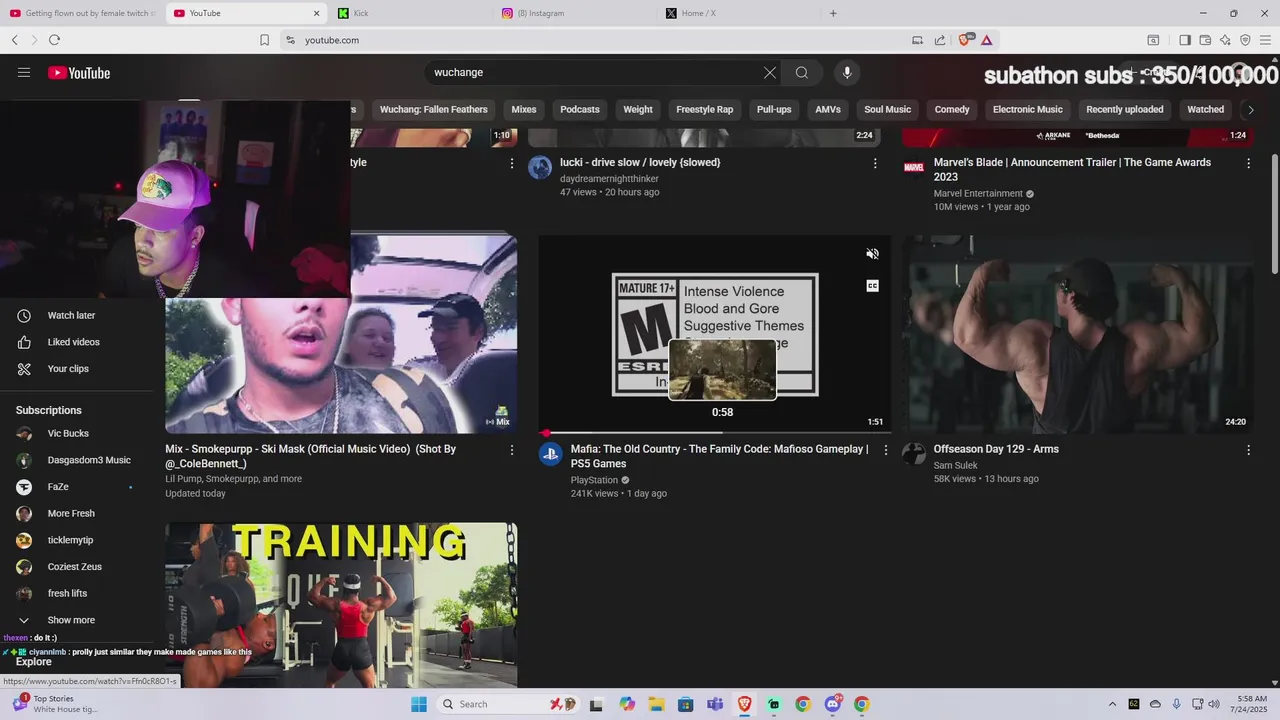Toggle the browser sidebar panel
This screenshot has height=720, width=1280.
(1185, 40)
